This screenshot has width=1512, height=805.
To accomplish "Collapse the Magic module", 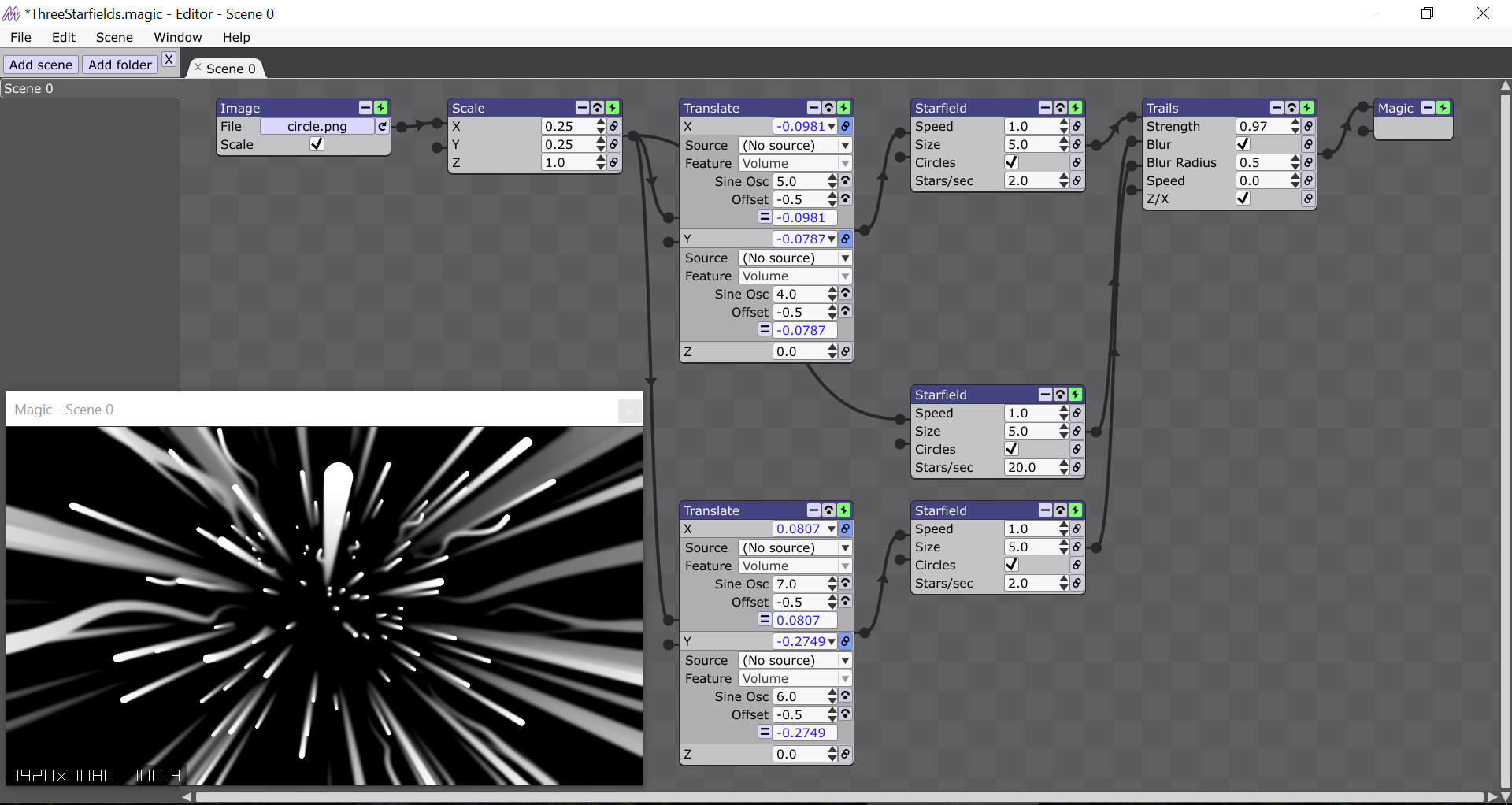I will pyautogui.click(x=1428, y=108).
